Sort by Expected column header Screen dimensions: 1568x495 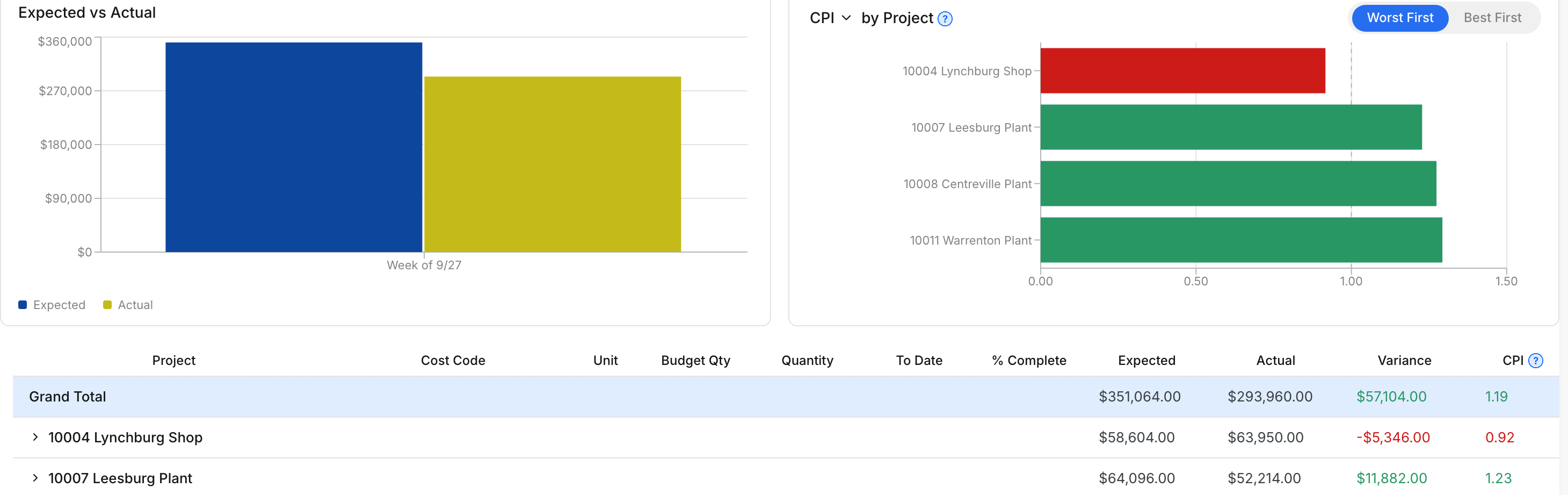1146,360
